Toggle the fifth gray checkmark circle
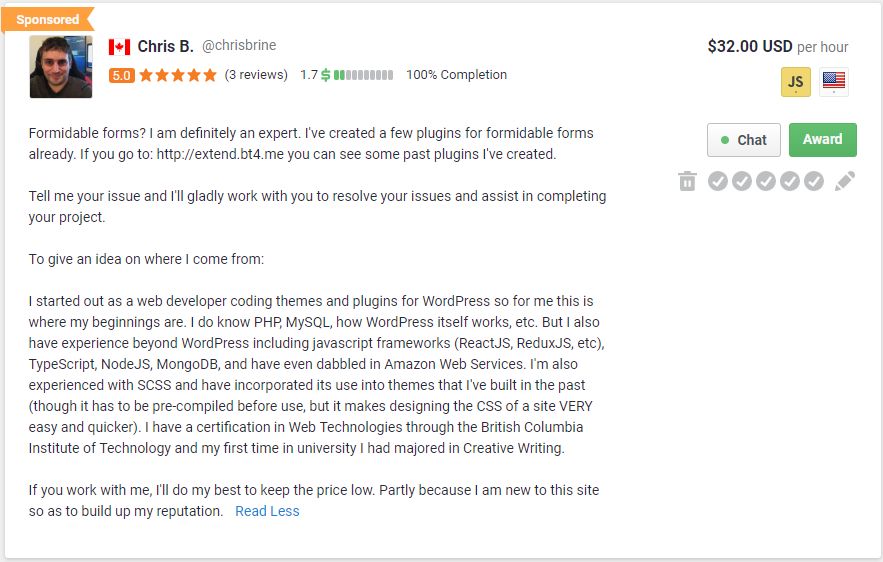Viewport: 883px width, 562px height. [814, 181]
